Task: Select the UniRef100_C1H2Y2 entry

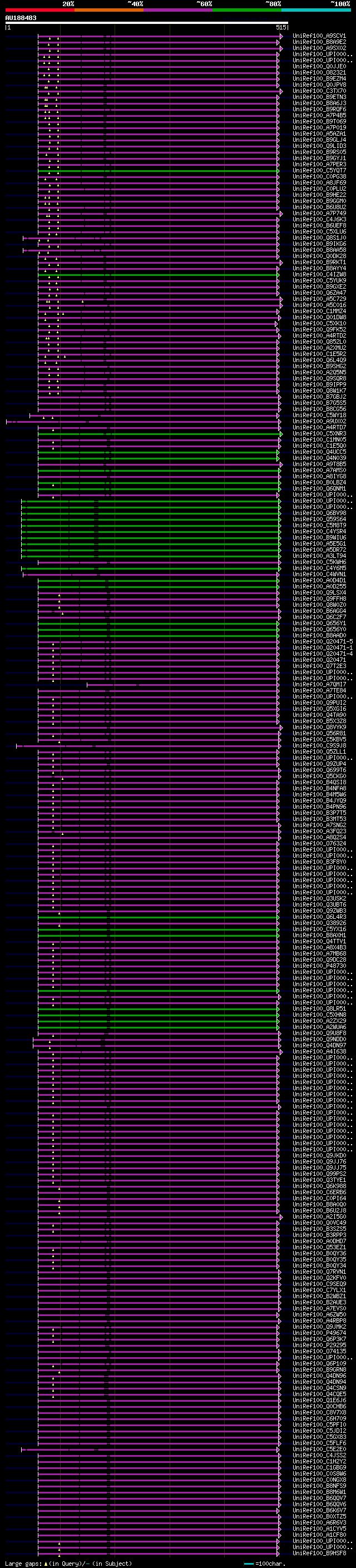Action: tap(319, 1461)
